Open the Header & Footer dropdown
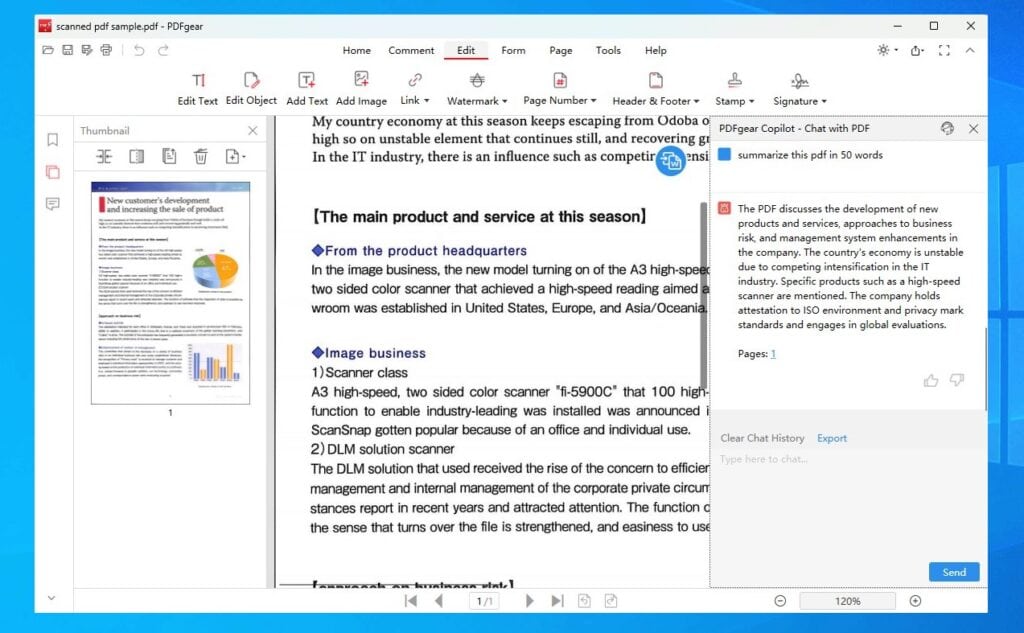1024x633 pixels. click(656, 89)
